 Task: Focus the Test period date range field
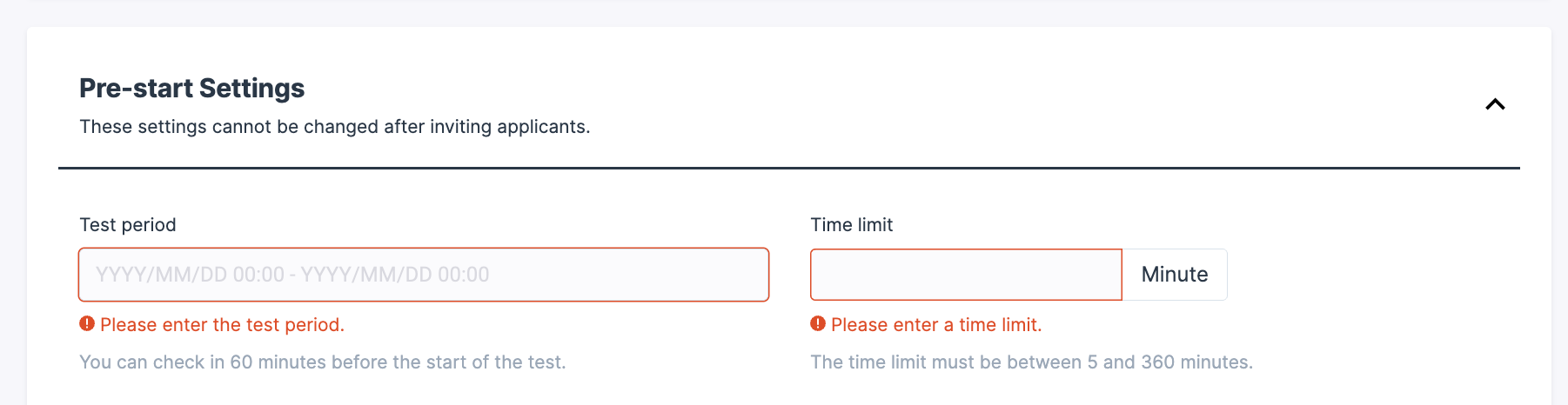423,275
